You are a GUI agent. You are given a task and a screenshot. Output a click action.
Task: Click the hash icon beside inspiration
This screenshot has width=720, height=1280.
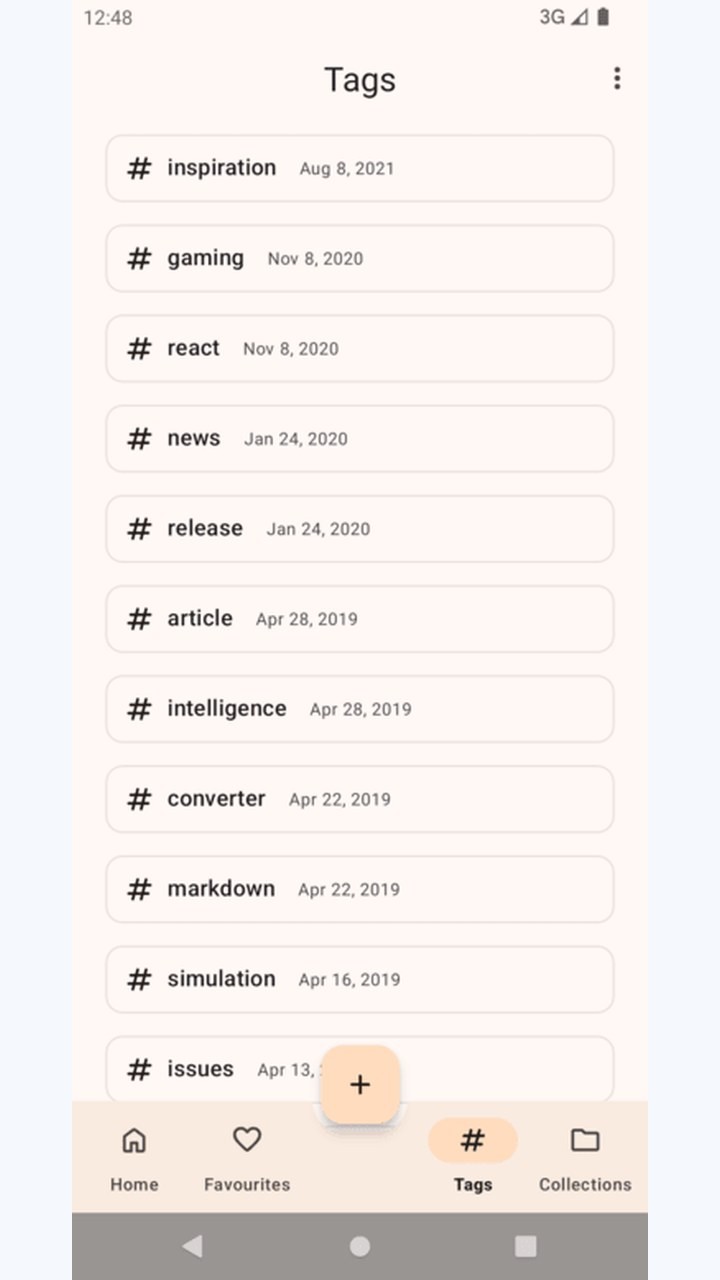140,168
